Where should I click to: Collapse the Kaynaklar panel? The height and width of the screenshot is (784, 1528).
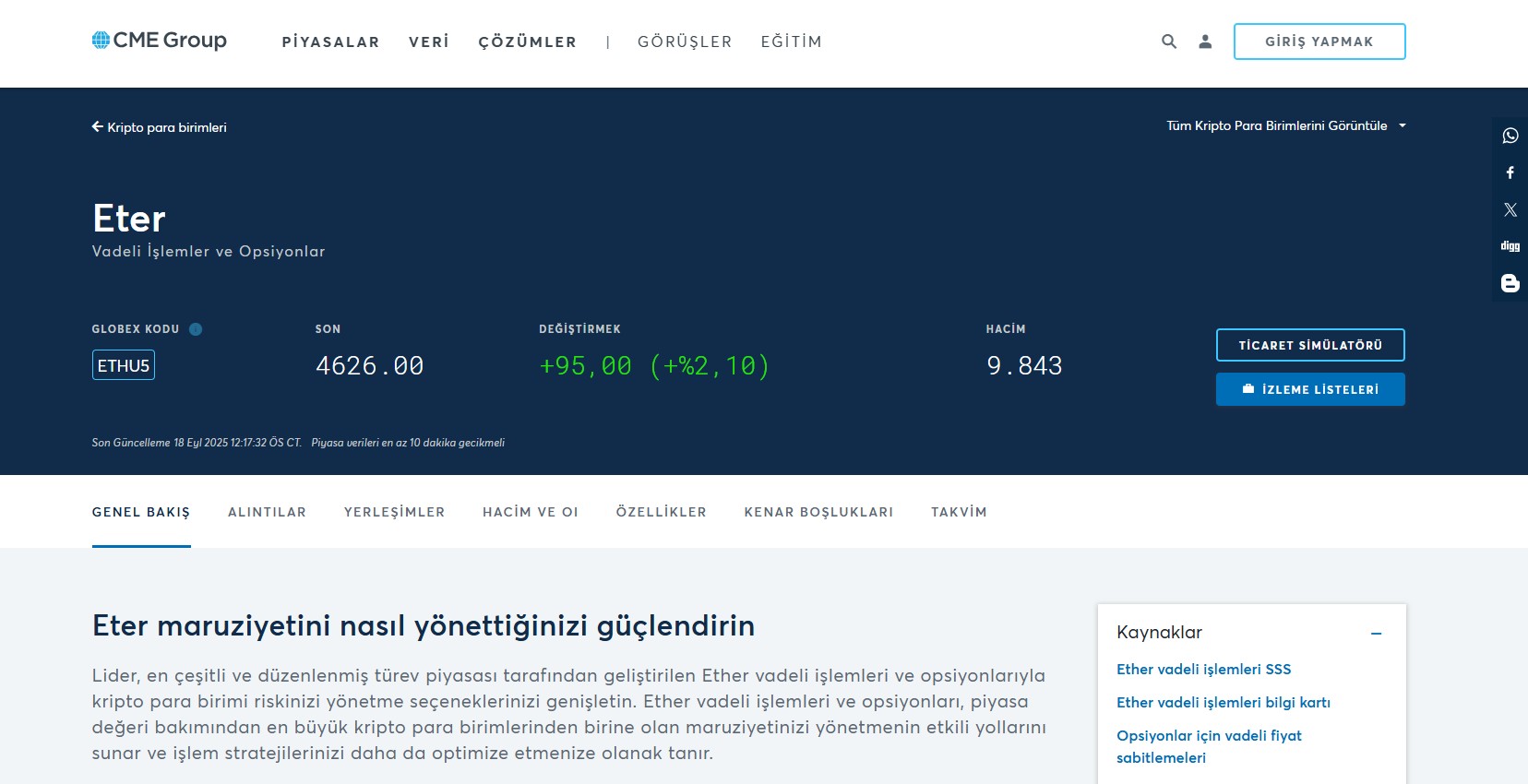1377,633
